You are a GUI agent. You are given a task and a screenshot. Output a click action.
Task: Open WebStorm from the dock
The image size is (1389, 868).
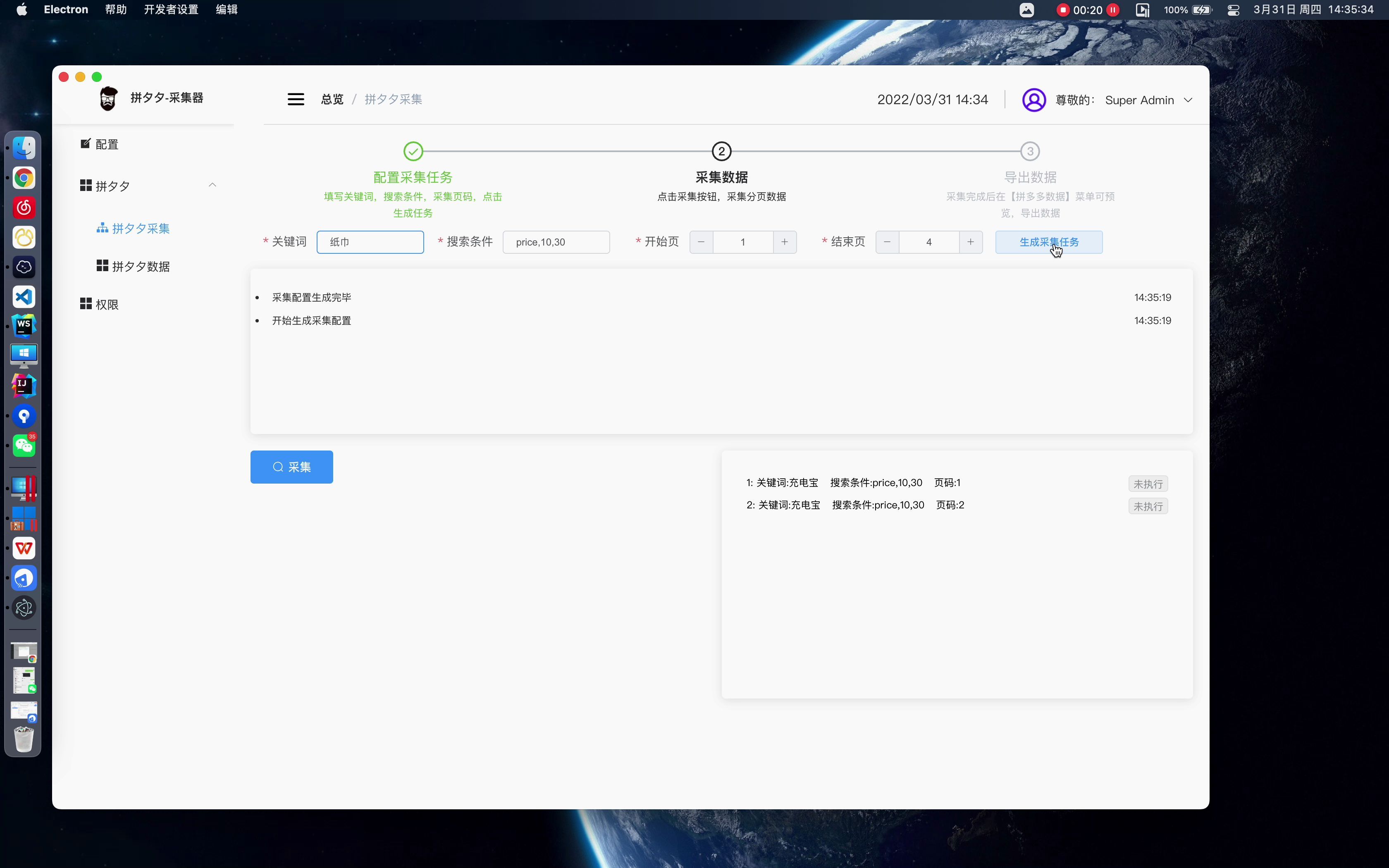(24, 327)
